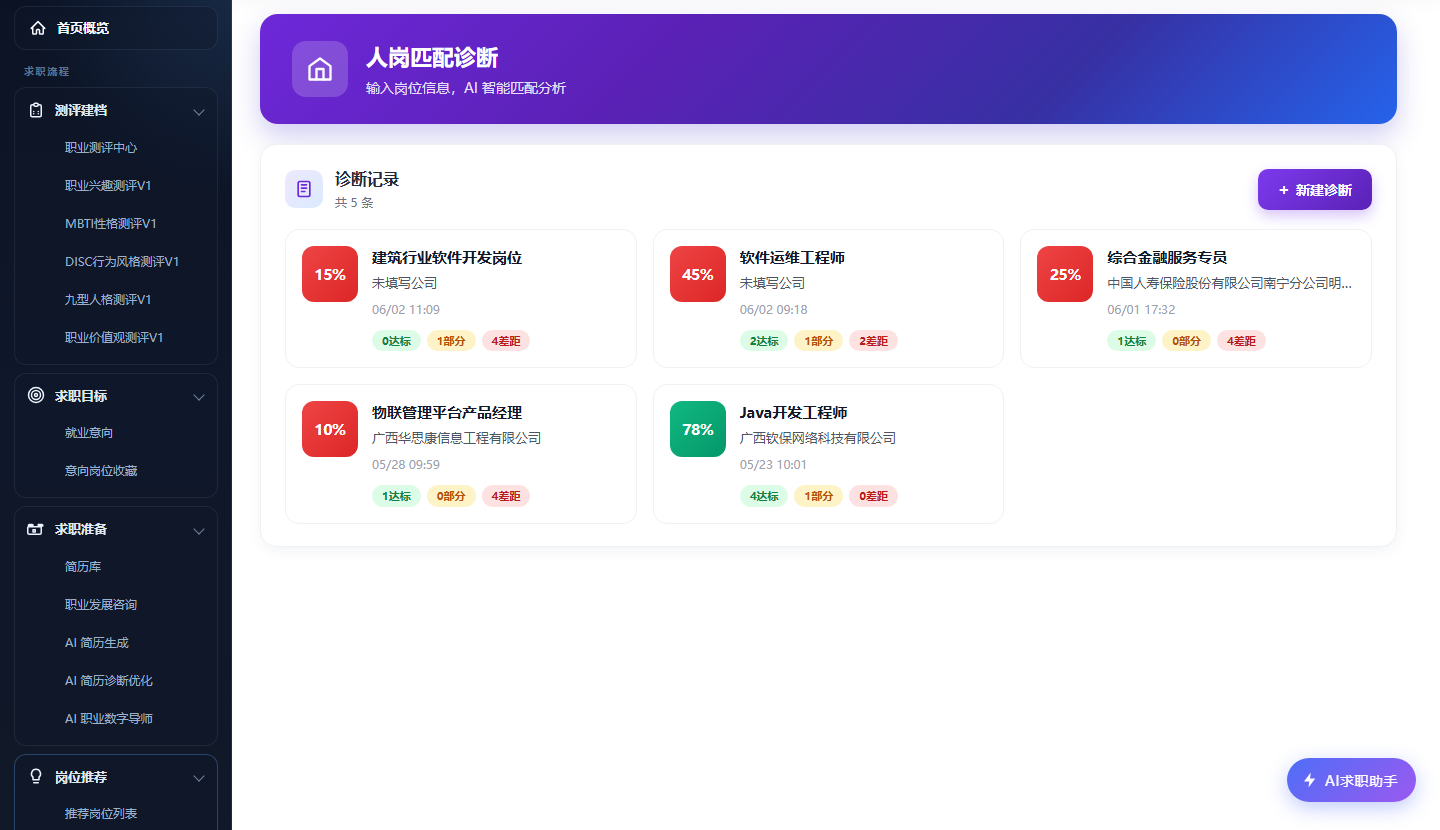Open the 建筑行业软件开发岗位 record
This screenshot has width=1440, height=830.
tap(460, 298)
